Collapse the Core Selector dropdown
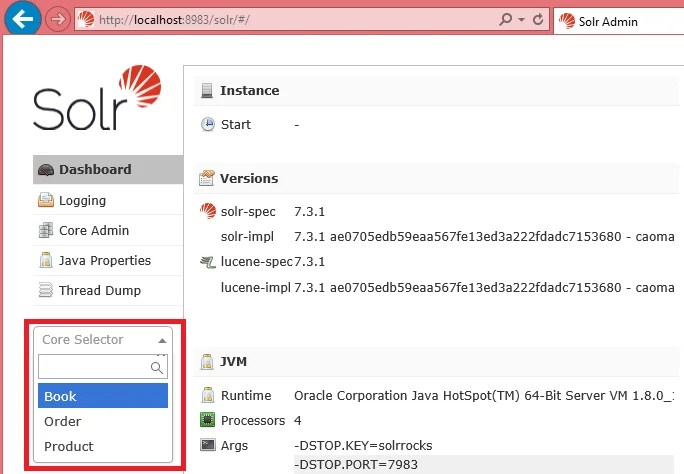The height and width of the screenshot is (474, 684). coord(103,339)
